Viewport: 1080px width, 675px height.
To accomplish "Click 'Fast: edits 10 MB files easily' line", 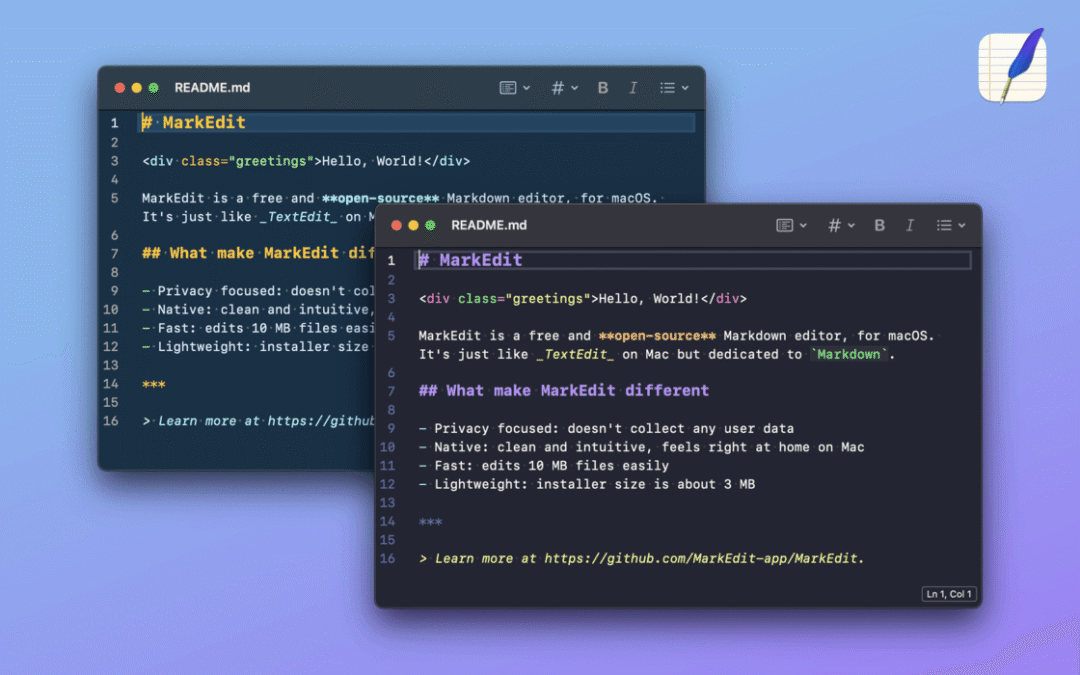I will click(x=543, y=466).
